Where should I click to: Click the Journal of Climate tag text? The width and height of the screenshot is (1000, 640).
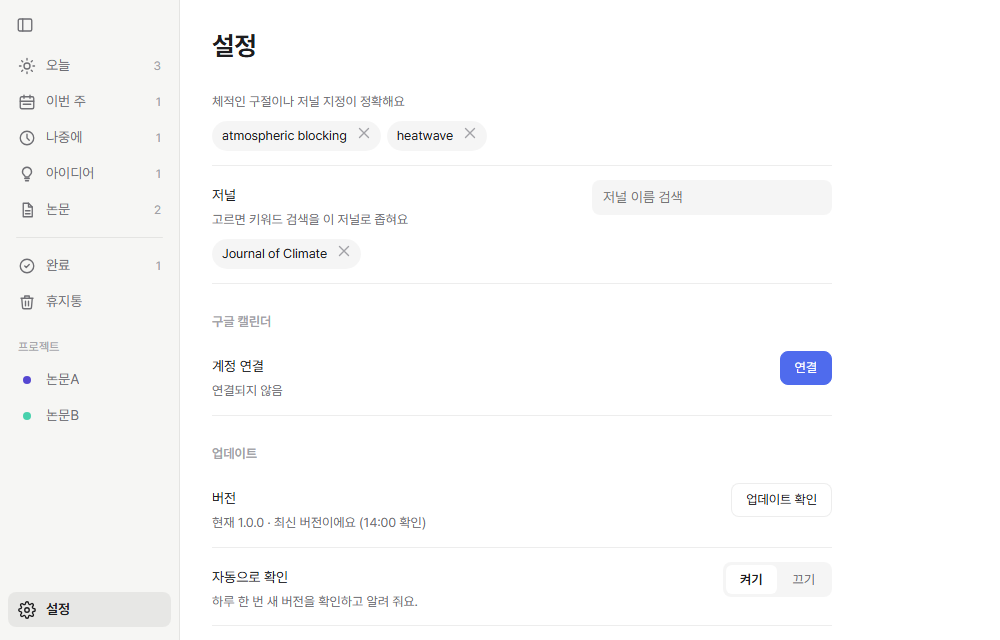(x=274, y=254)
